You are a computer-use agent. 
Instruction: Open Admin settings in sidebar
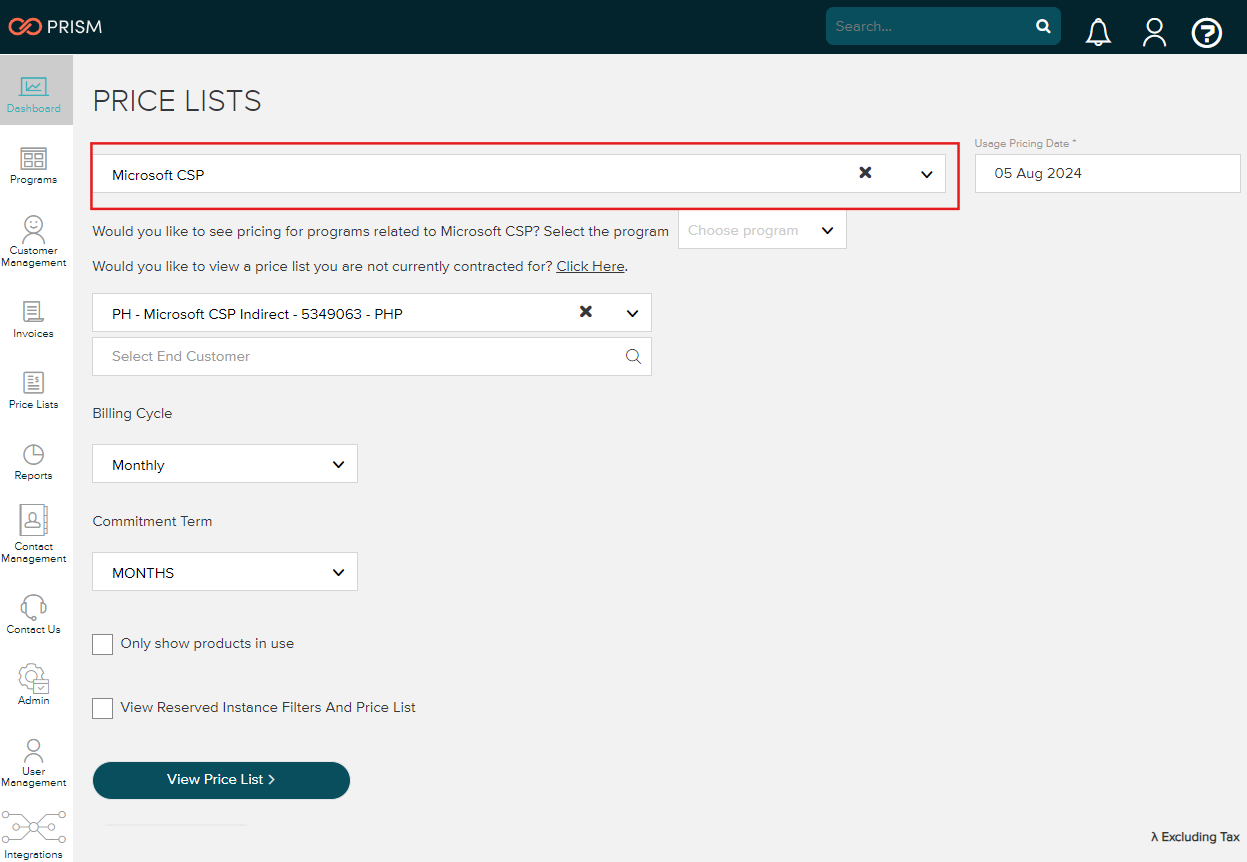tap(34, 685)
